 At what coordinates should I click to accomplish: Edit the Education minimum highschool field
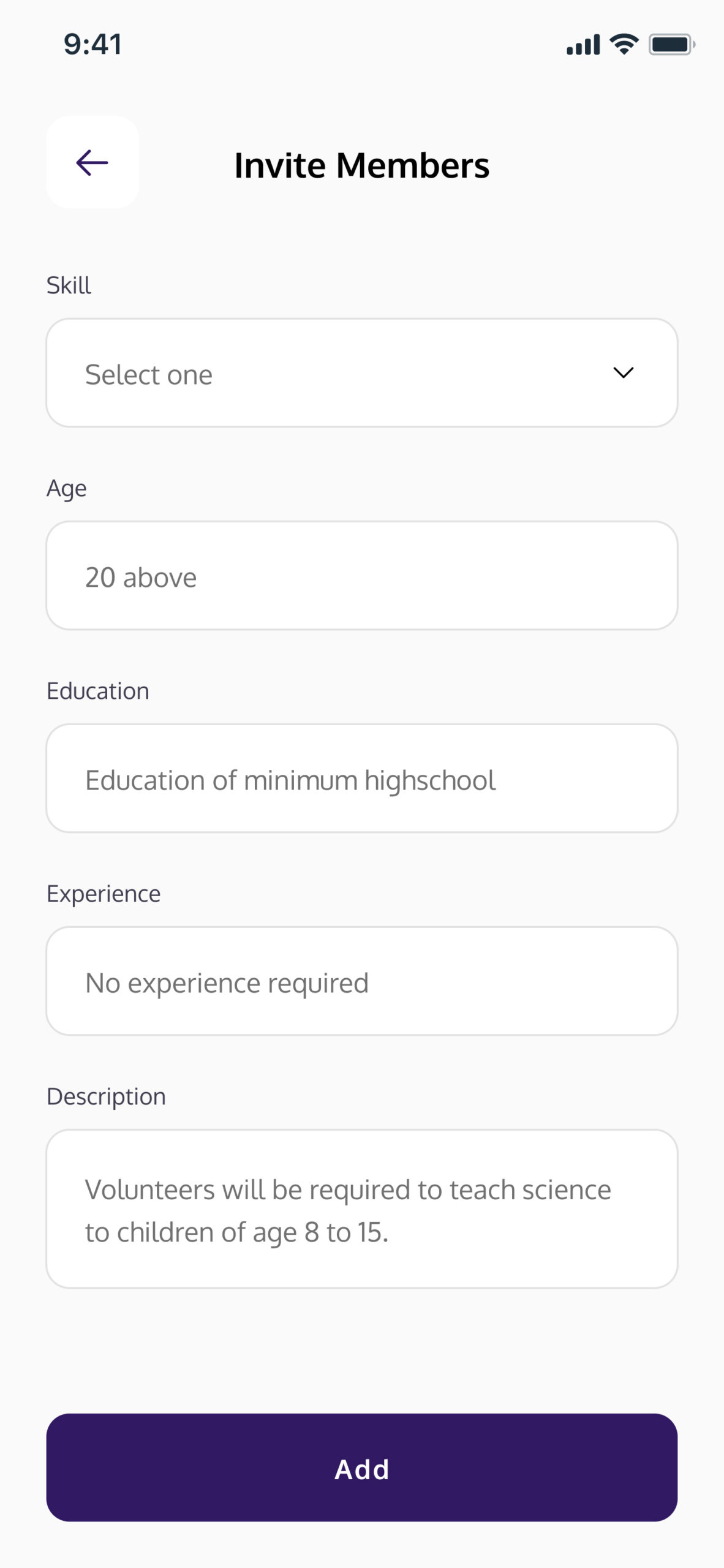pyautogui.click(x=361, y=778)
